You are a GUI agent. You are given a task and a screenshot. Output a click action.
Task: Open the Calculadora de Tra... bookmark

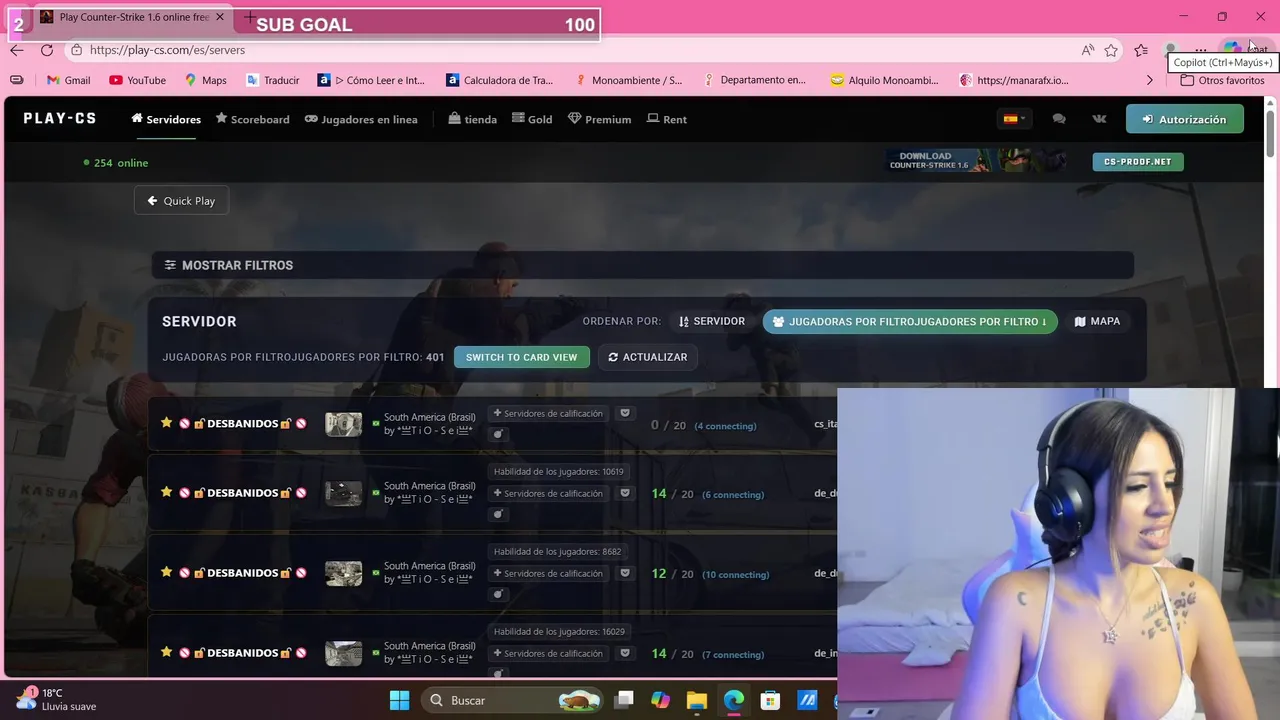pyautogui.click(x=500, y=80)
